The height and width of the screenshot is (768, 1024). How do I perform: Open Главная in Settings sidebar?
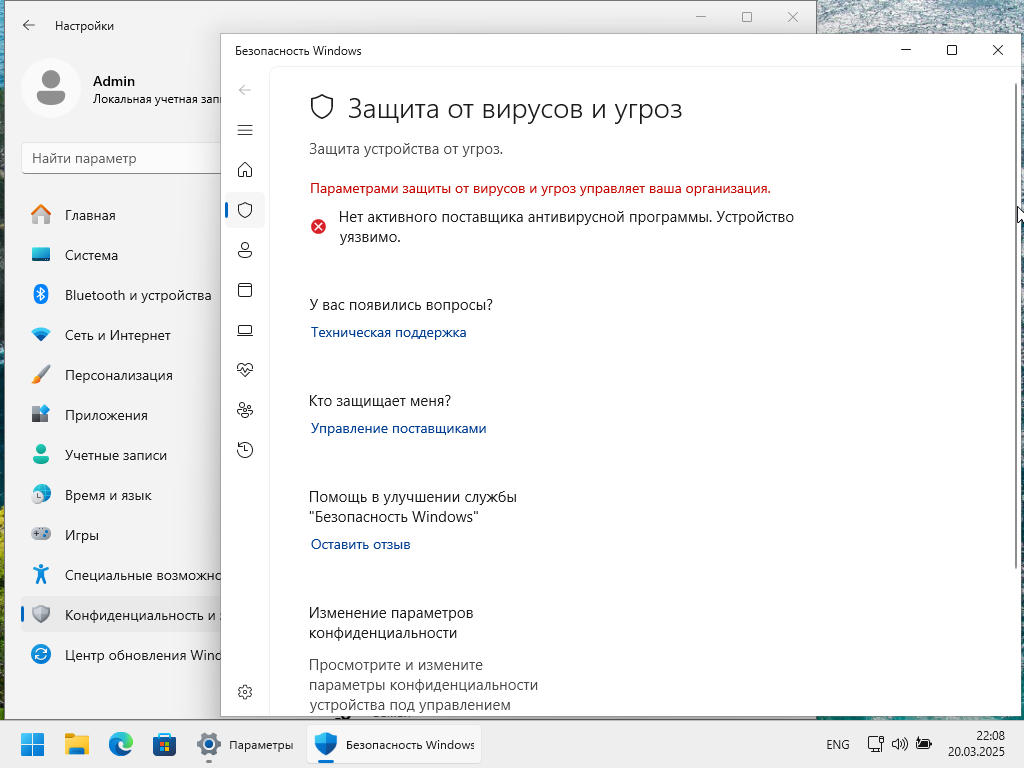pyautogui.click(x=121, y=215)
